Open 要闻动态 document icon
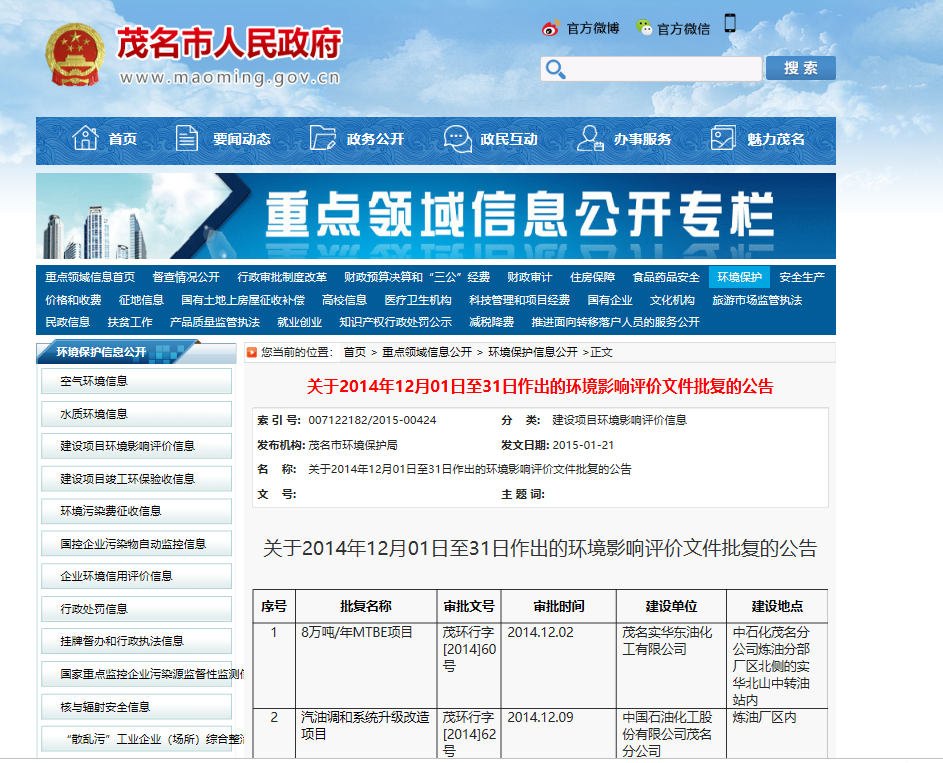This screenshot has width=943, height=763. (187, 139)
